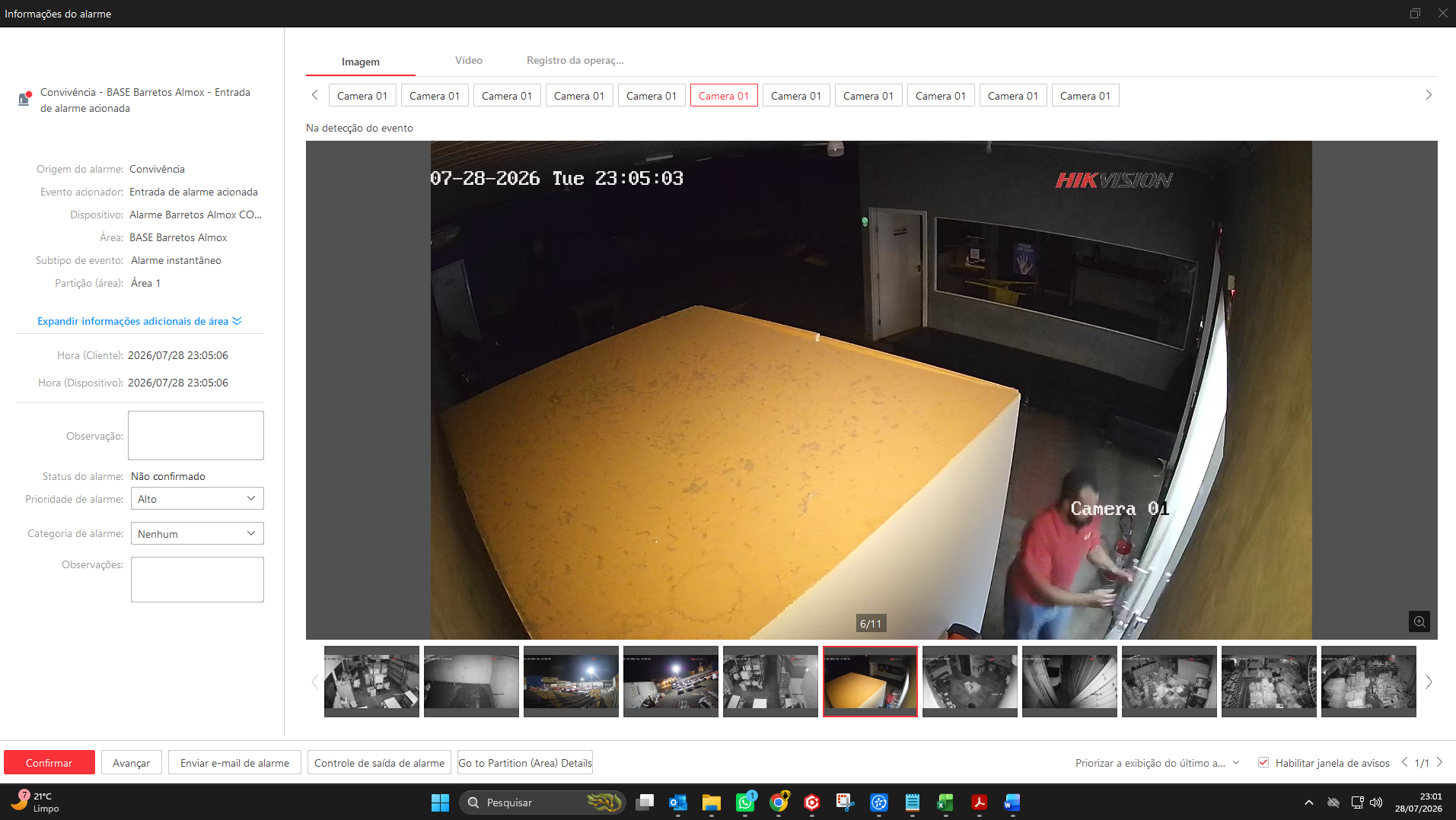Click the red Confirmar button
Screen dimensions: 1456x820
click(x=49, y=762)
